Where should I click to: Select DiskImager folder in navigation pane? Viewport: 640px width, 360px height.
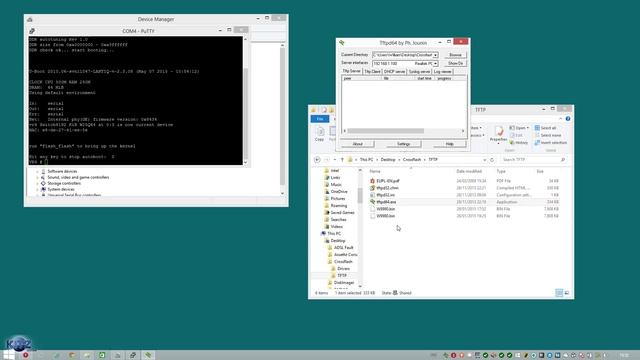(344, 282)
